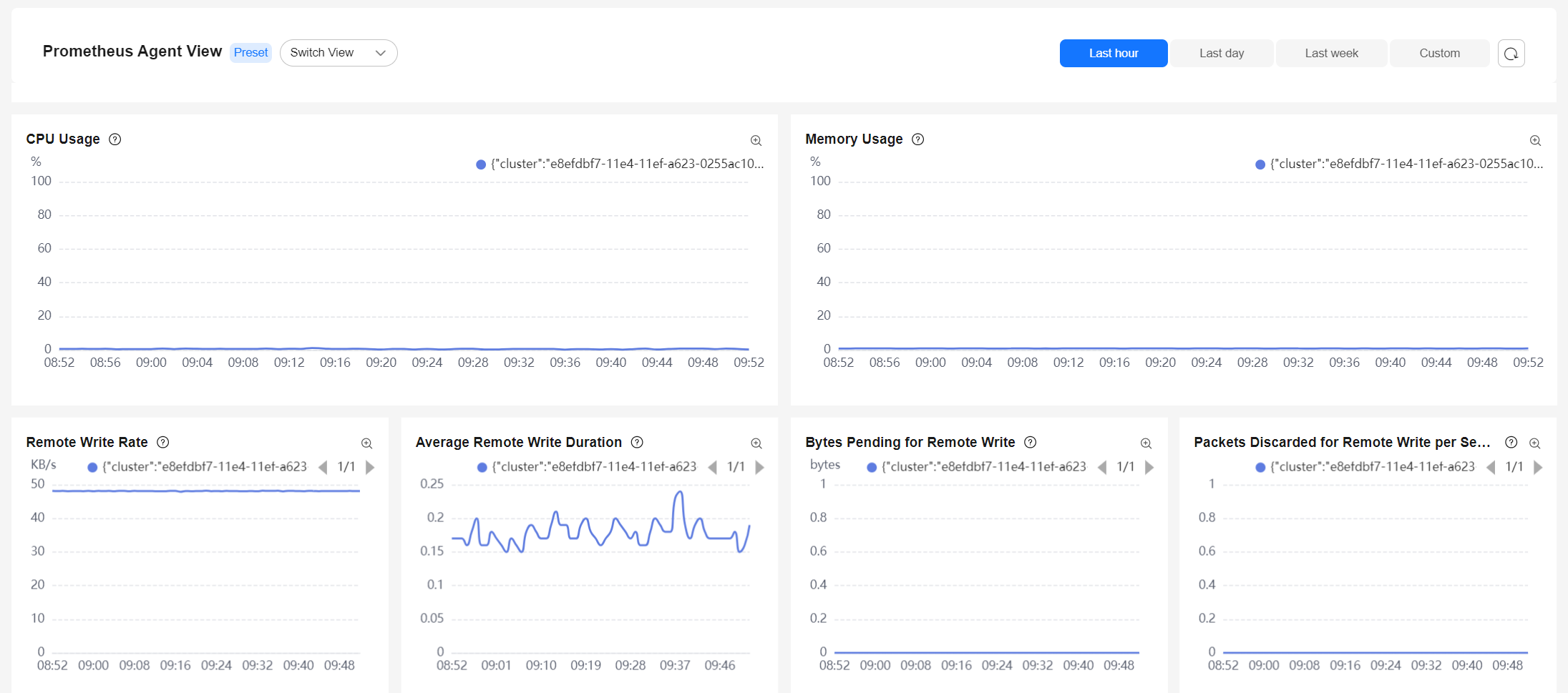Zoom into the Memory Usage chart
The image size is (1568, 693).
pos(1535,140)
